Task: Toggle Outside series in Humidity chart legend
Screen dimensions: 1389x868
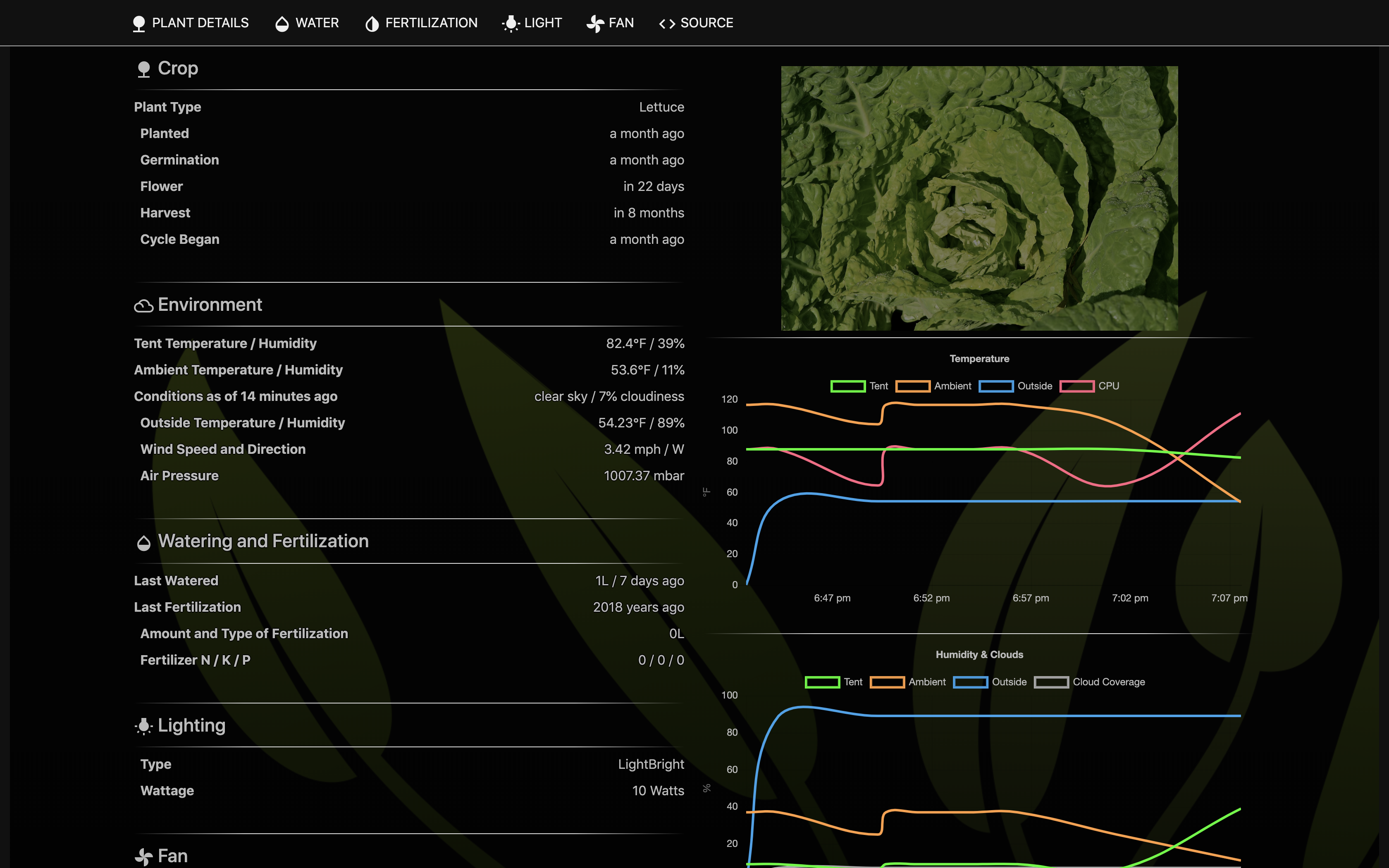Action: click(990, 682)
